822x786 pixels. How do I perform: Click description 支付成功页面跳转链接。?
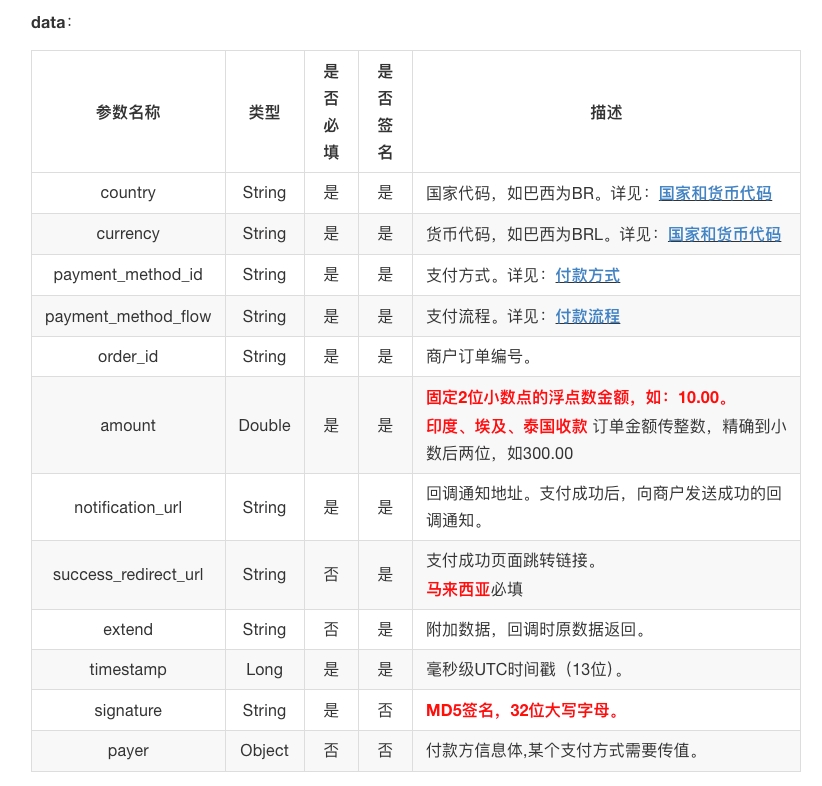tap(512, 561)
